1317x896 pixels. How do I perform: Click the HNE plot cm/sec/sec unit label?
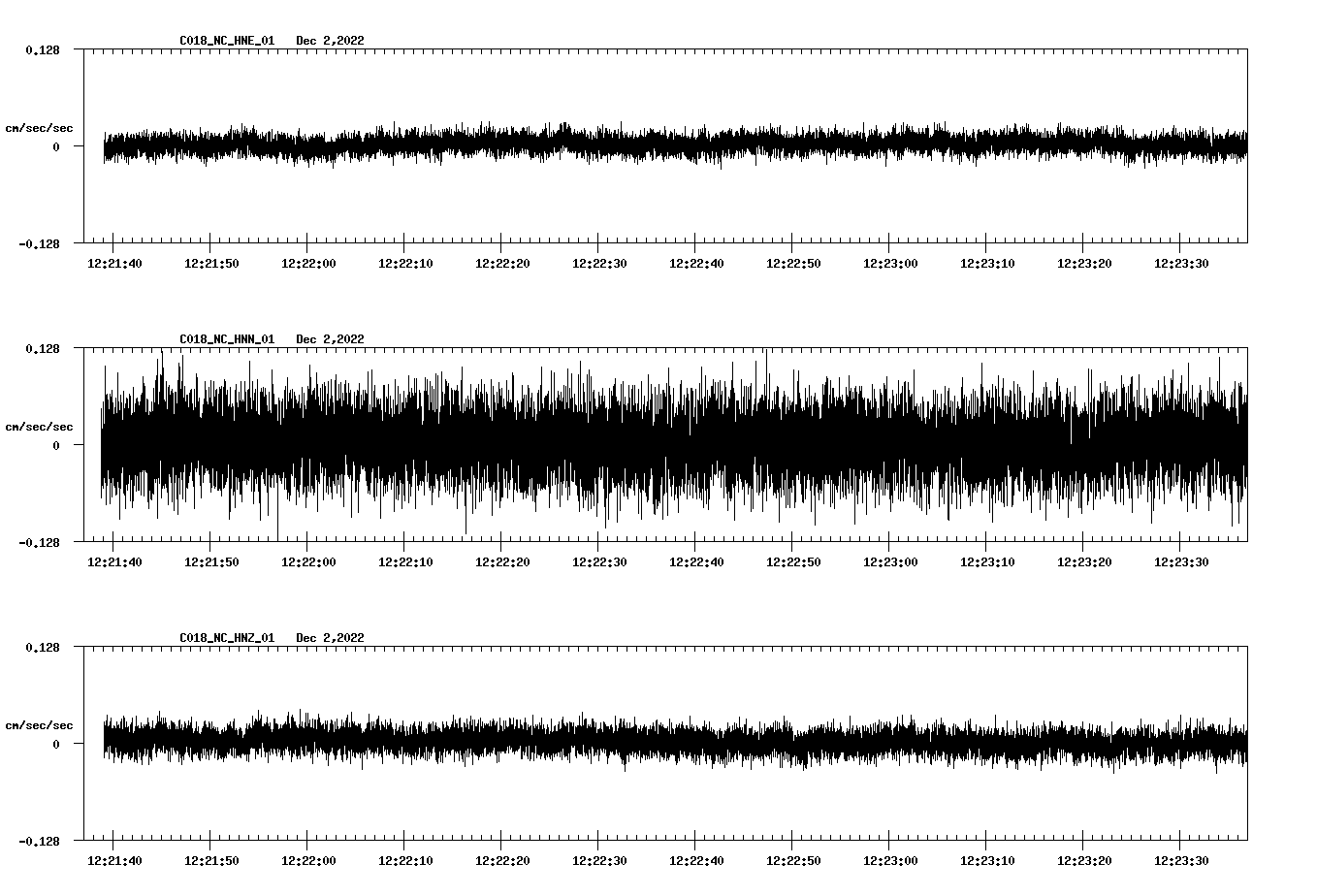click(x=40, y=128)
